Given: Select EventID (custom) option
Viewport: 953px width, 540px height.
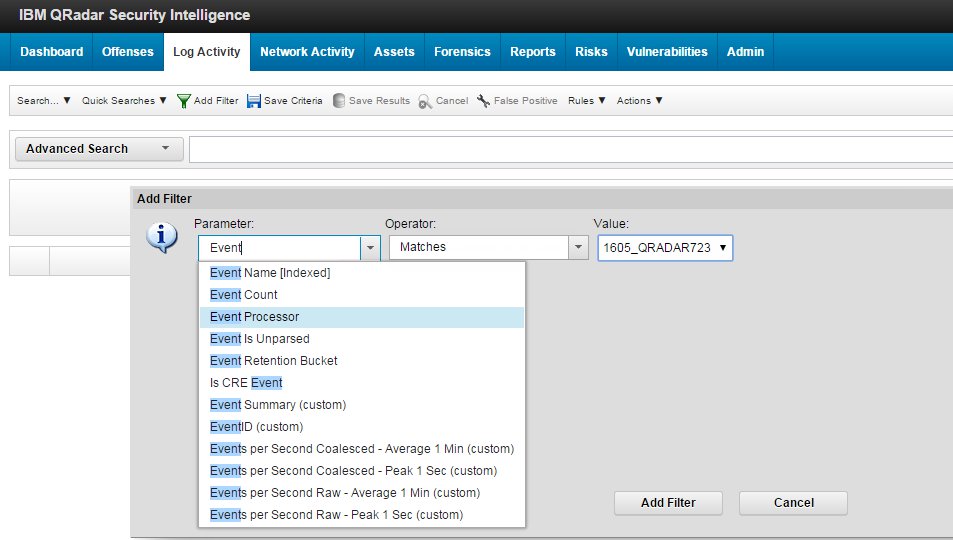Looking at the screenshot, I should tap(362, 427).
